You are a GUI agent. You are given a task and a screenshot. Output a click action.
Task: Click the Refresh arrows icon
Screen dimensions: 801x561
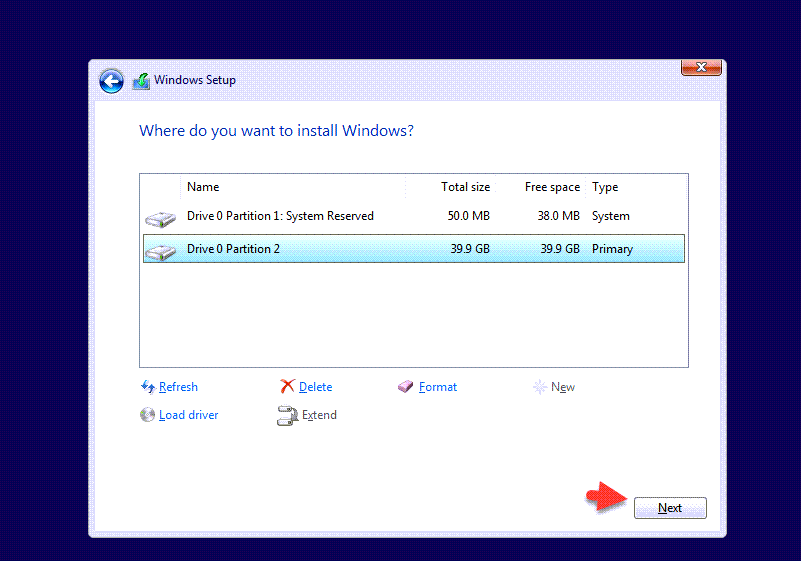(148, 387)
